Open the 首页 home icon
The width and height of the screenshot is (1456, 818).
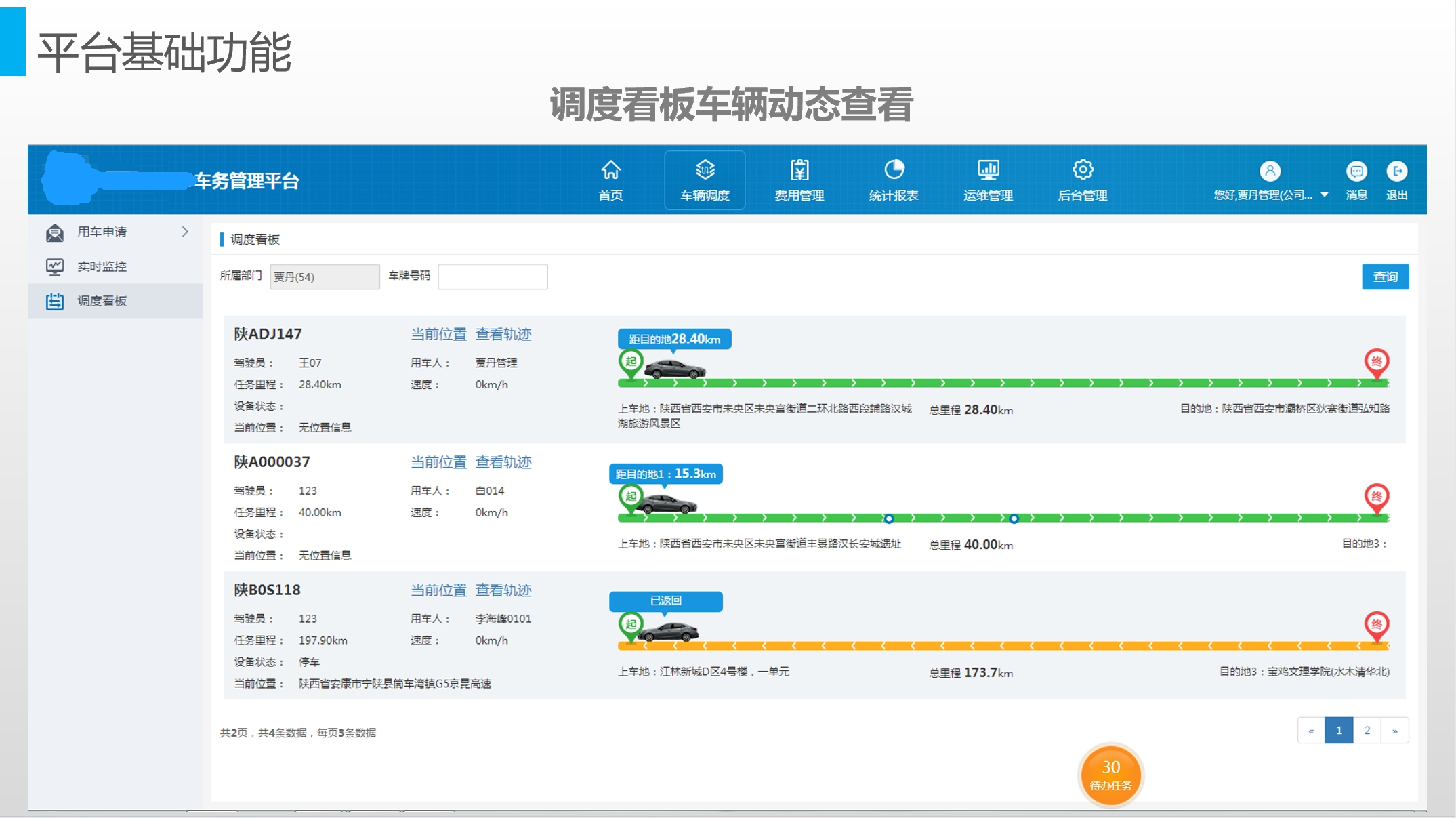pos(610,170)
